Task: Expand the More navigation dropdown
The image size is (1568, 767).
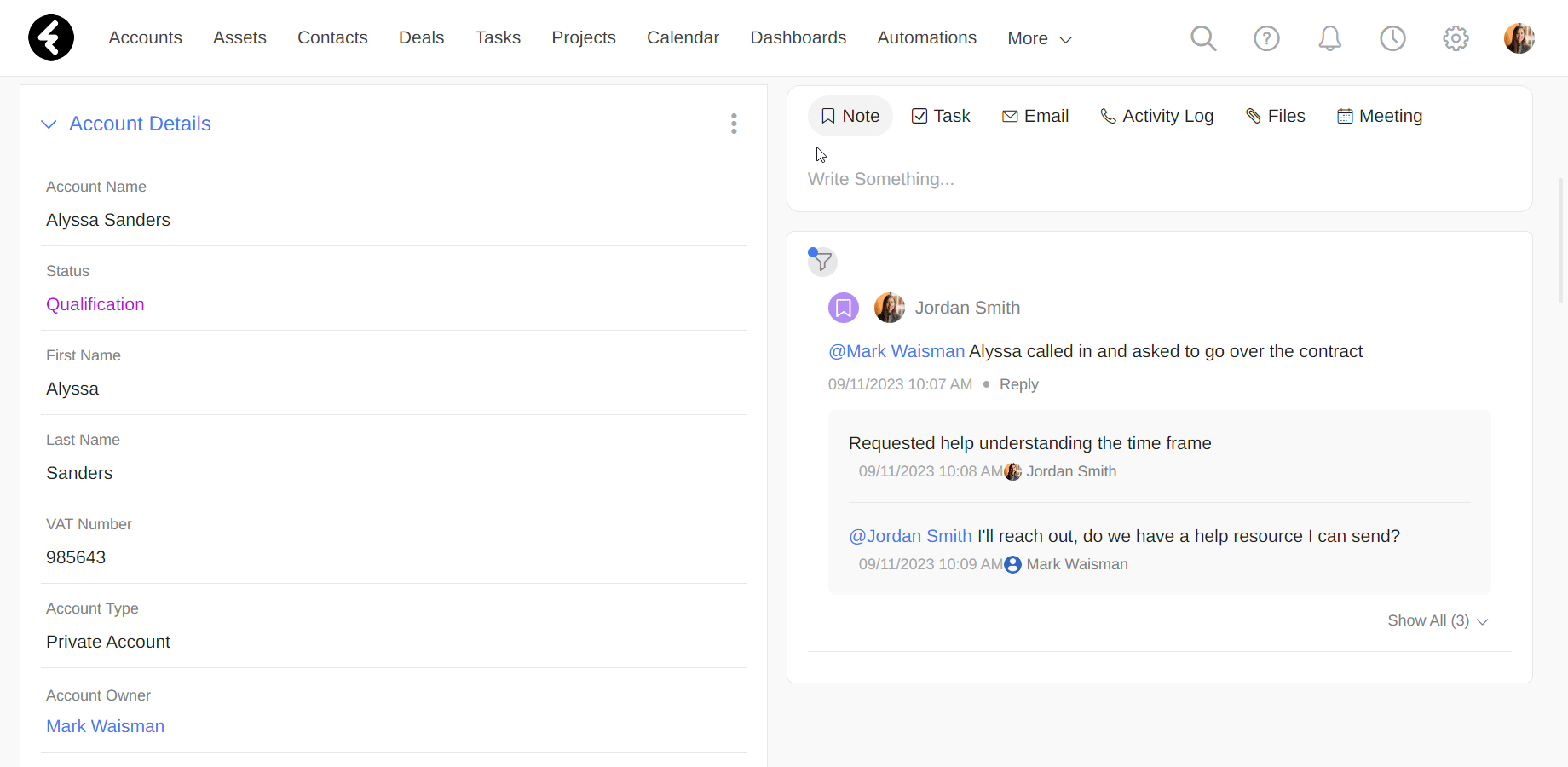Action: (x=1039, y=38)
